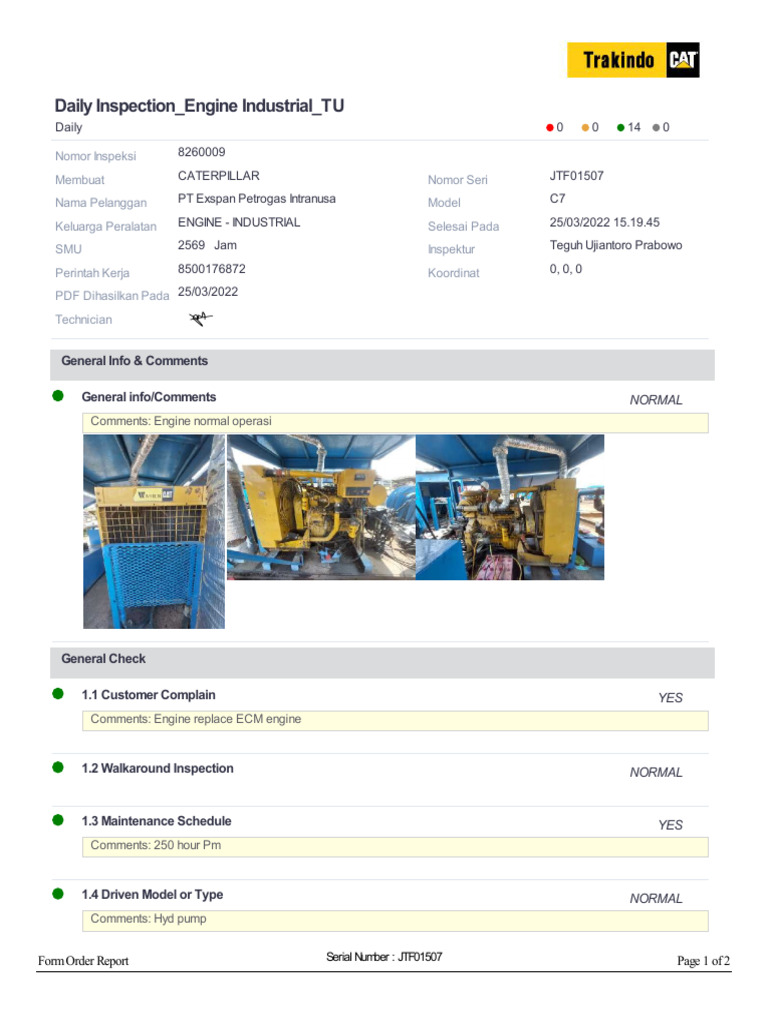Open the middle engine side photo
The width and height of the screenshot is (768, 1024).
pos(321,507)
